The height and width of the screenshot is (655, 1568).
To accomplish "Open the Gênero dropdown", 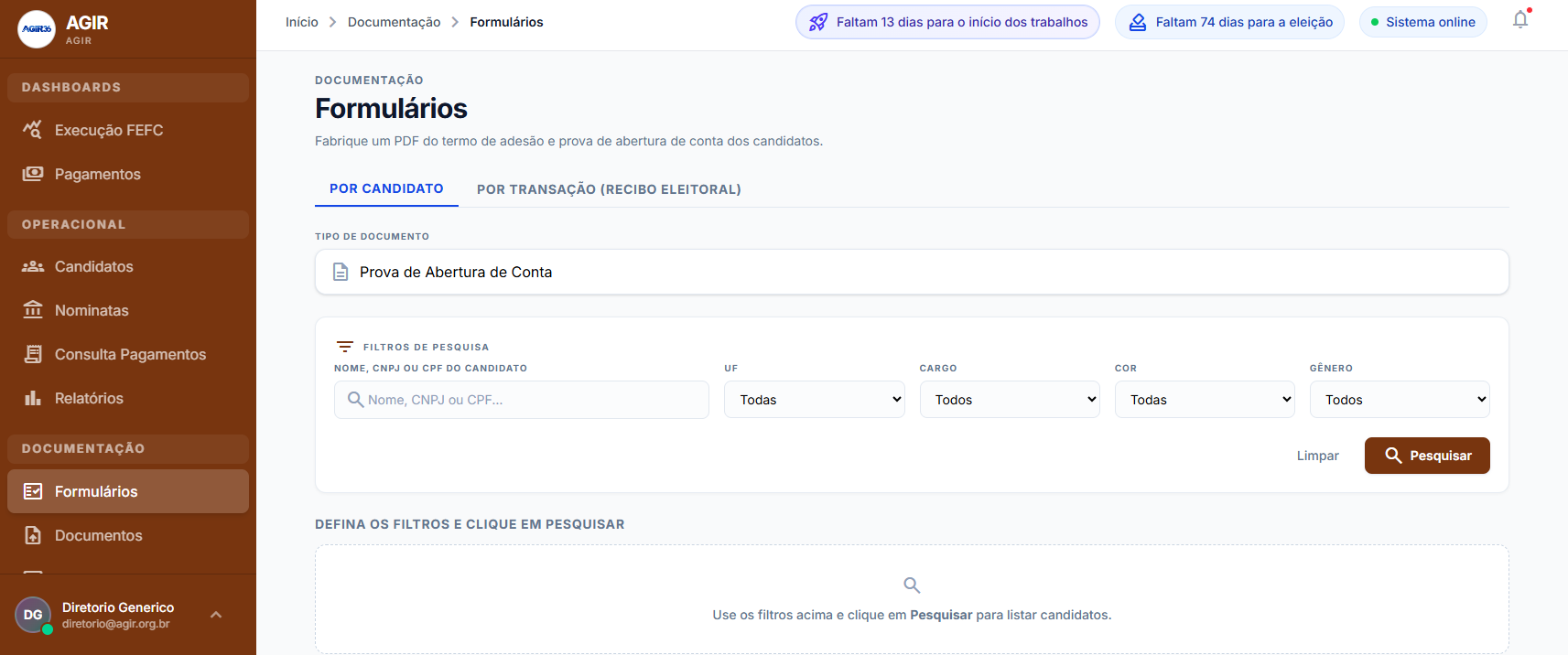I will 1400,400.
